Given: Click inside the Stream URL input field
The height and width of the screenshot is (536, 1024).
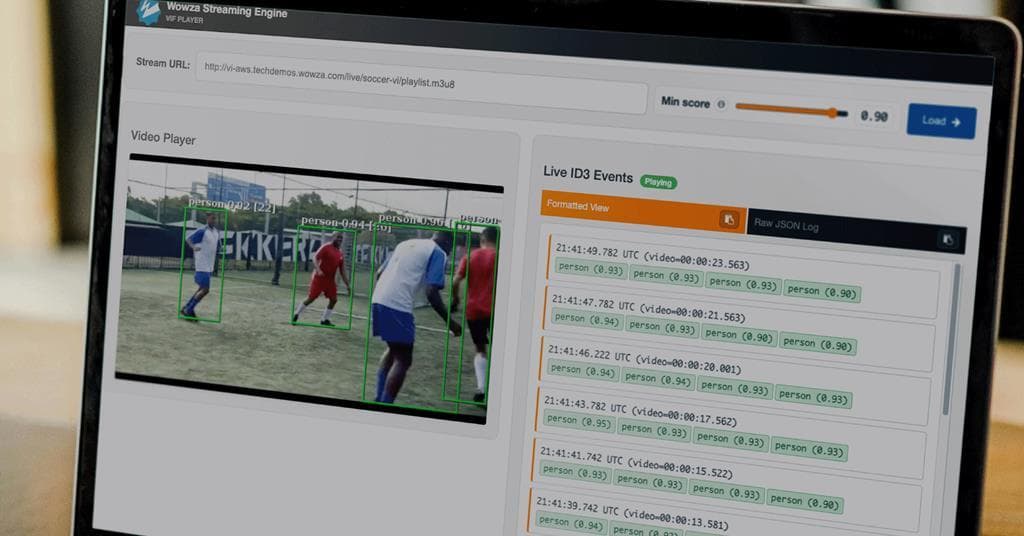Looking at the screenshot, I should pos(421,84).
